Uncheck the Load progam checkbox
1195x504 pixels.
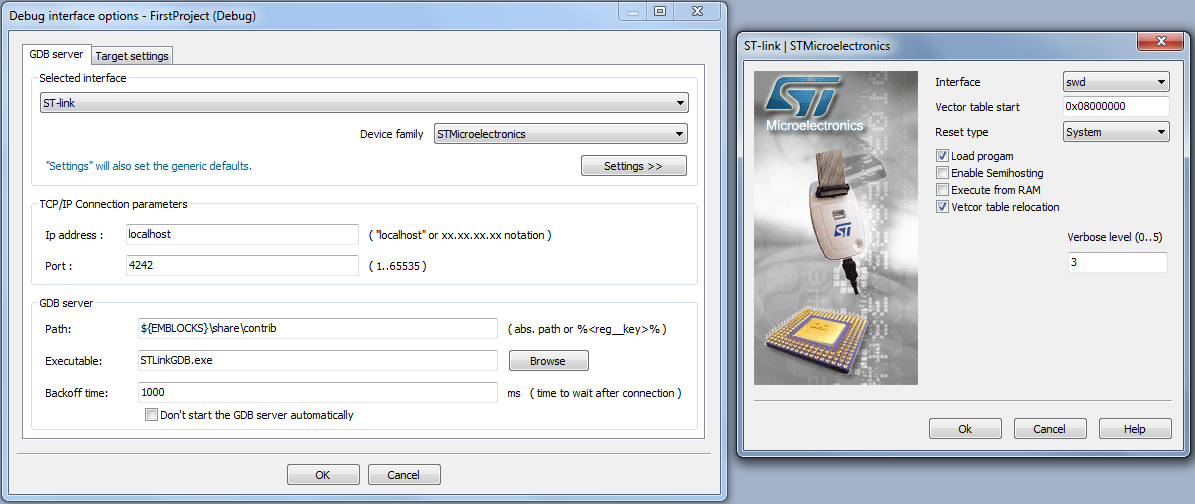click(943, 156)
